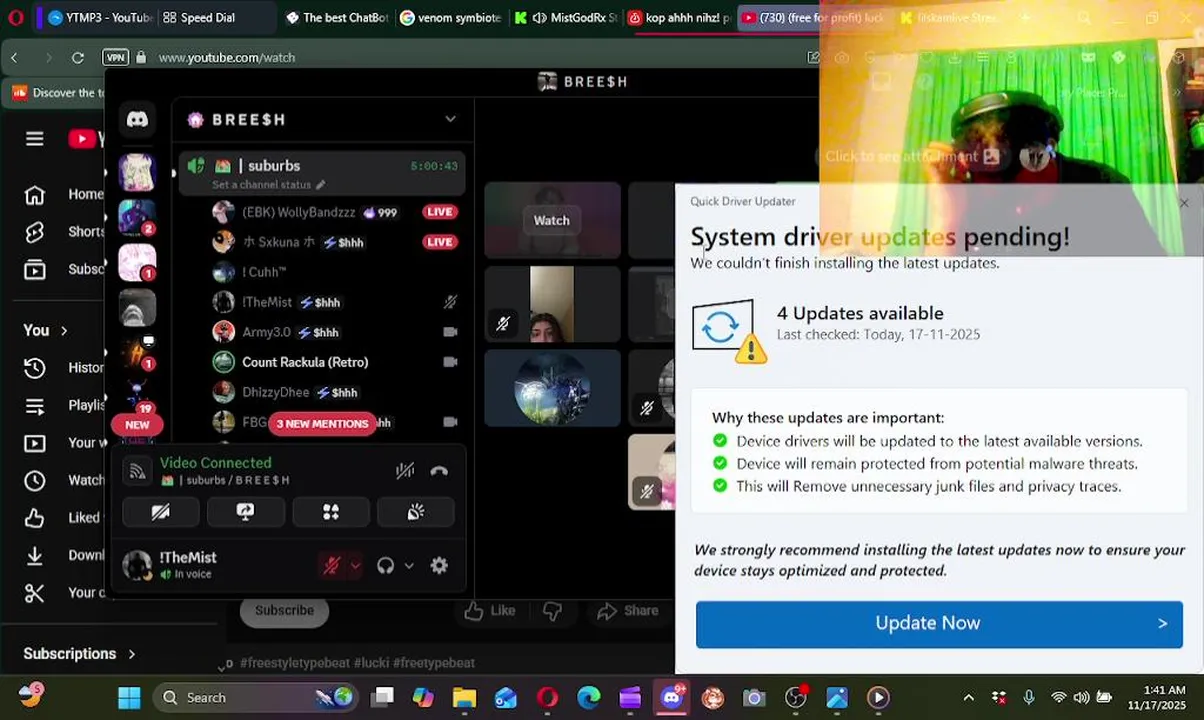Viewport: 1204px width, 720px height.
Task: Reload the page in Opera
Action: (78, 57)
